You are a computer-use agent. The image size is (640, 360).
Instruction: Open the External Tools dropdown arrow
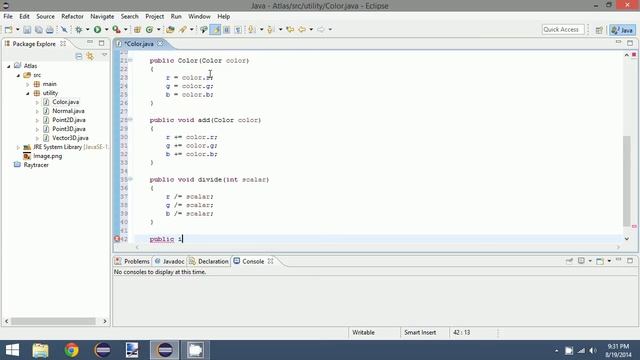[x=126, y=29]
